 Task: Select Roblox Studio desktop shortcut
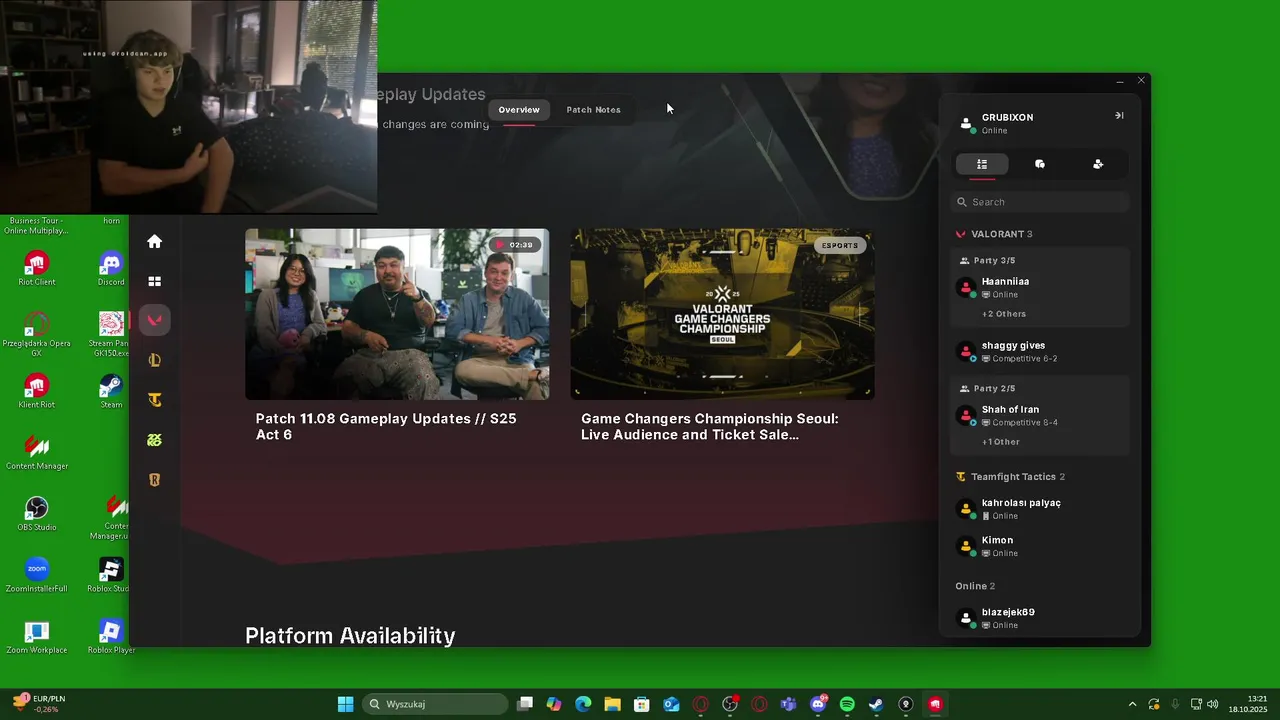(110, 575)
